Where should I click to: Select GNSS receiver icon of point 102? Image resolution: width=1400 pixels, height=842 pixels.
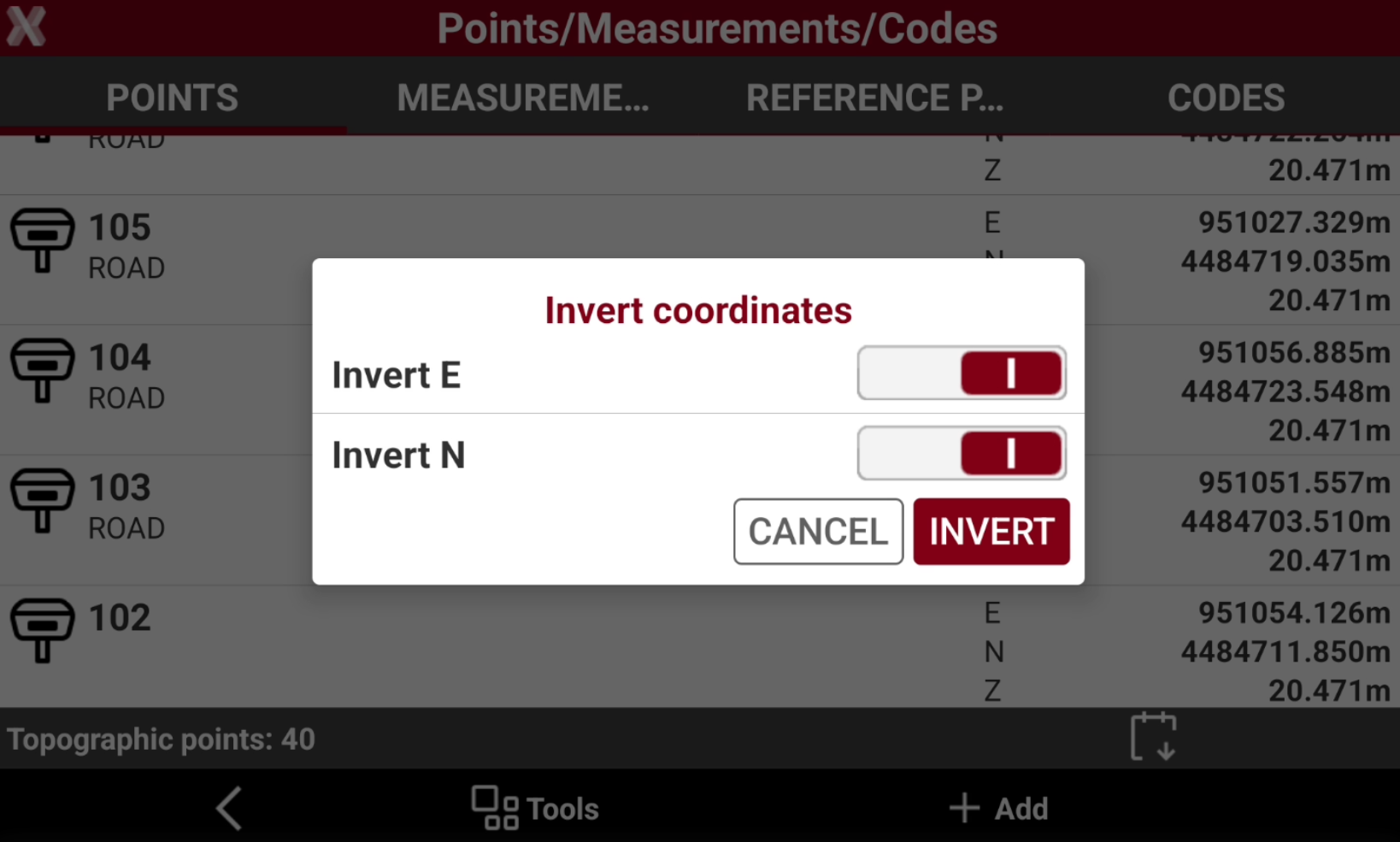click(x=42, y=631)
